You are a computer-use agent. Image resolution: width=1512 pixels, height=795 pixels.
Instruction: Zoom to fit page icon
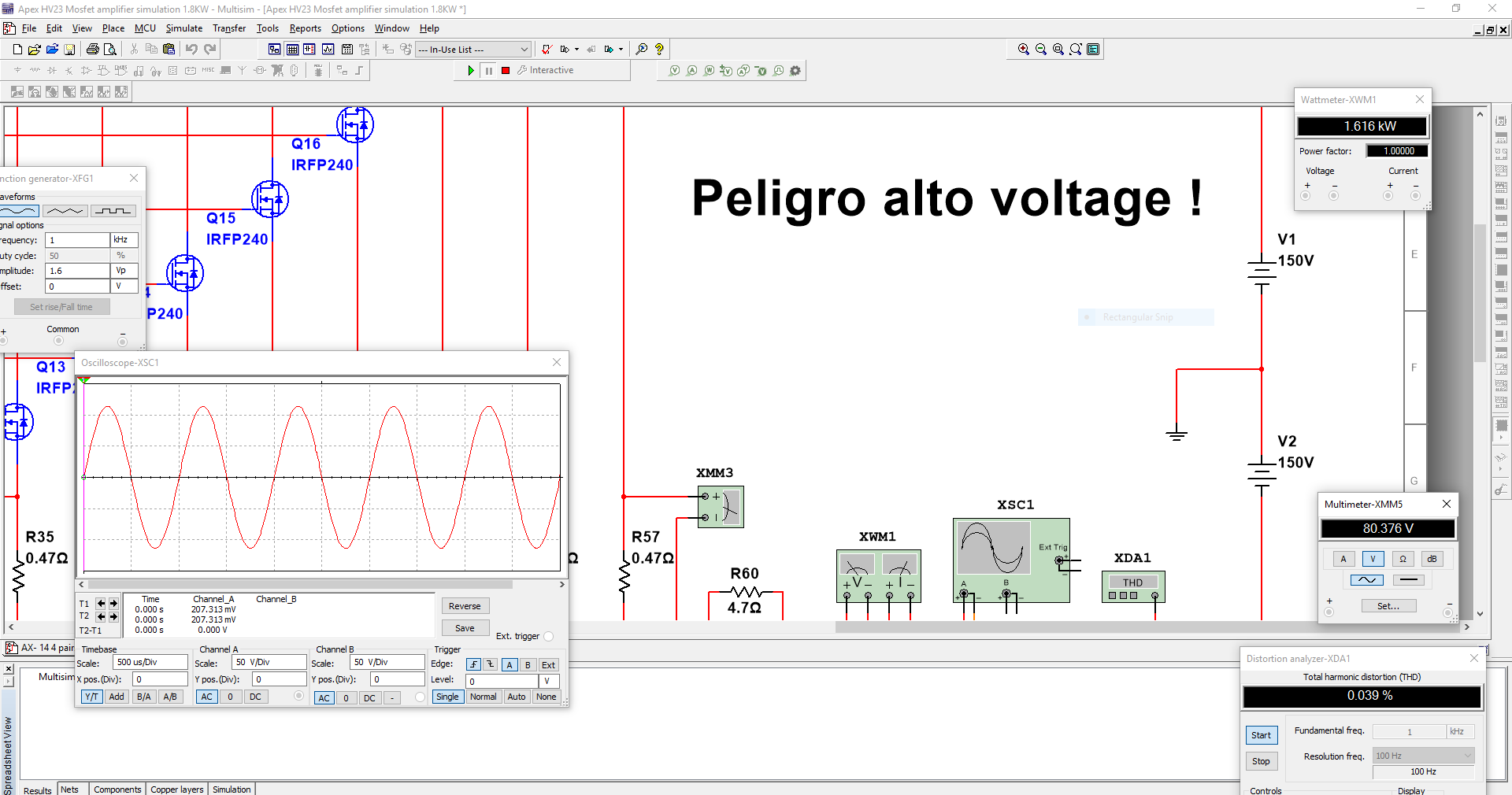coord(1076,49)
